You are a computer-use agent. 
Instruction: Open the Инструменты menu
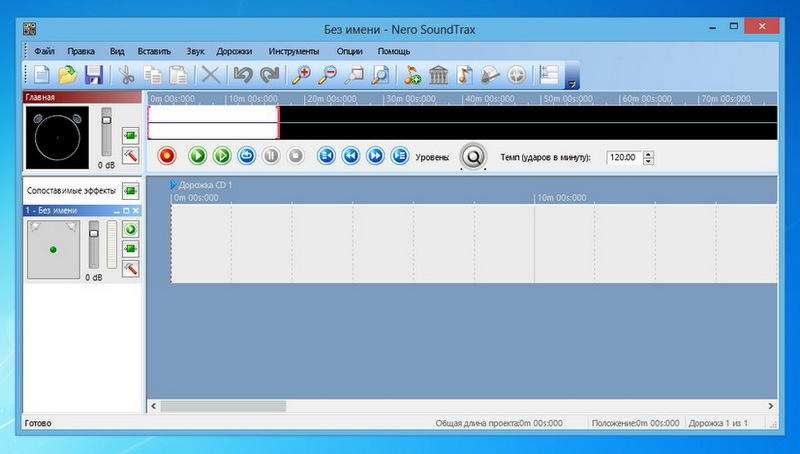(294, 51)
